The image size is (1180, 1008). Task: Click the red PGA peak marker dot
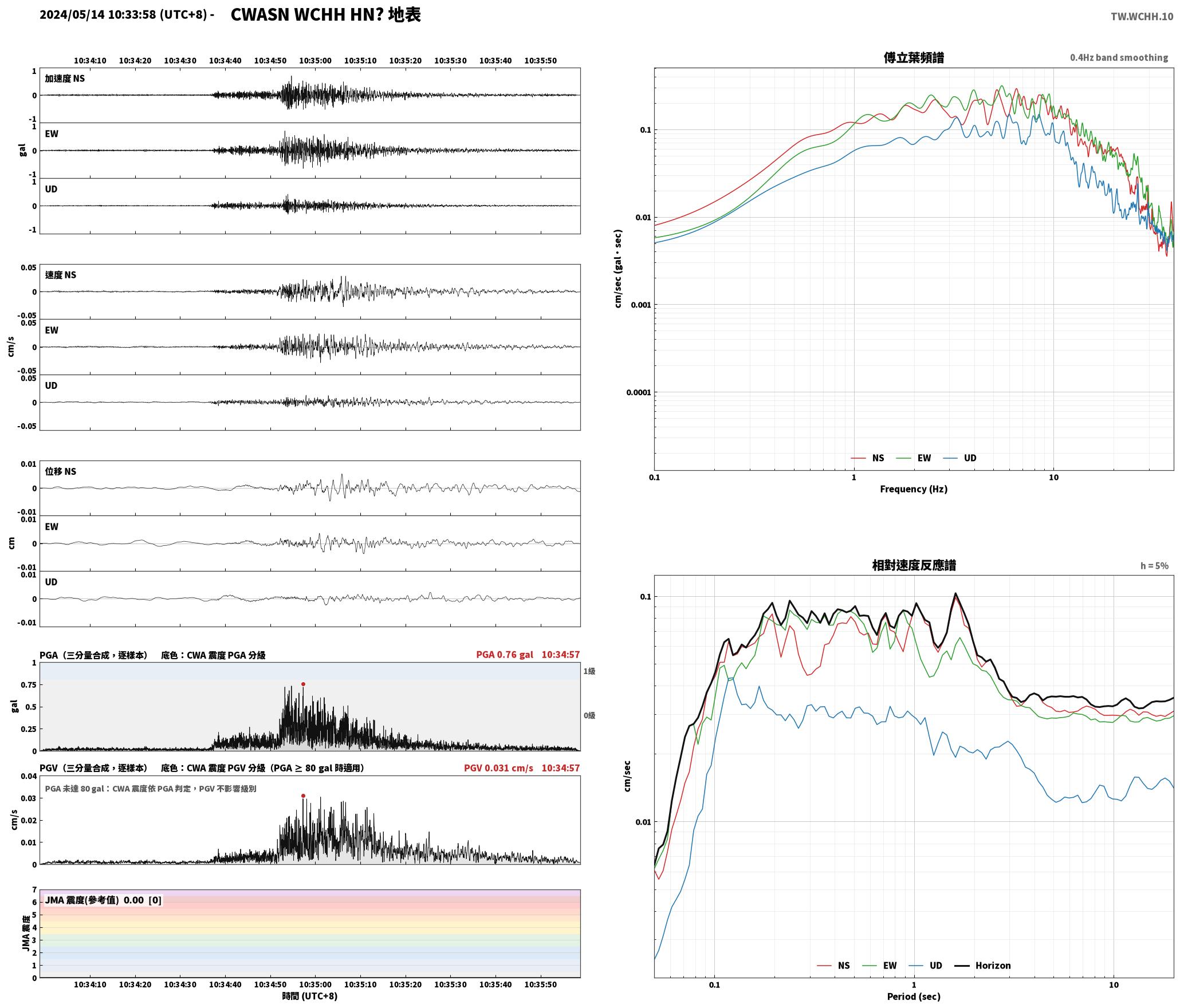[303, 684]
